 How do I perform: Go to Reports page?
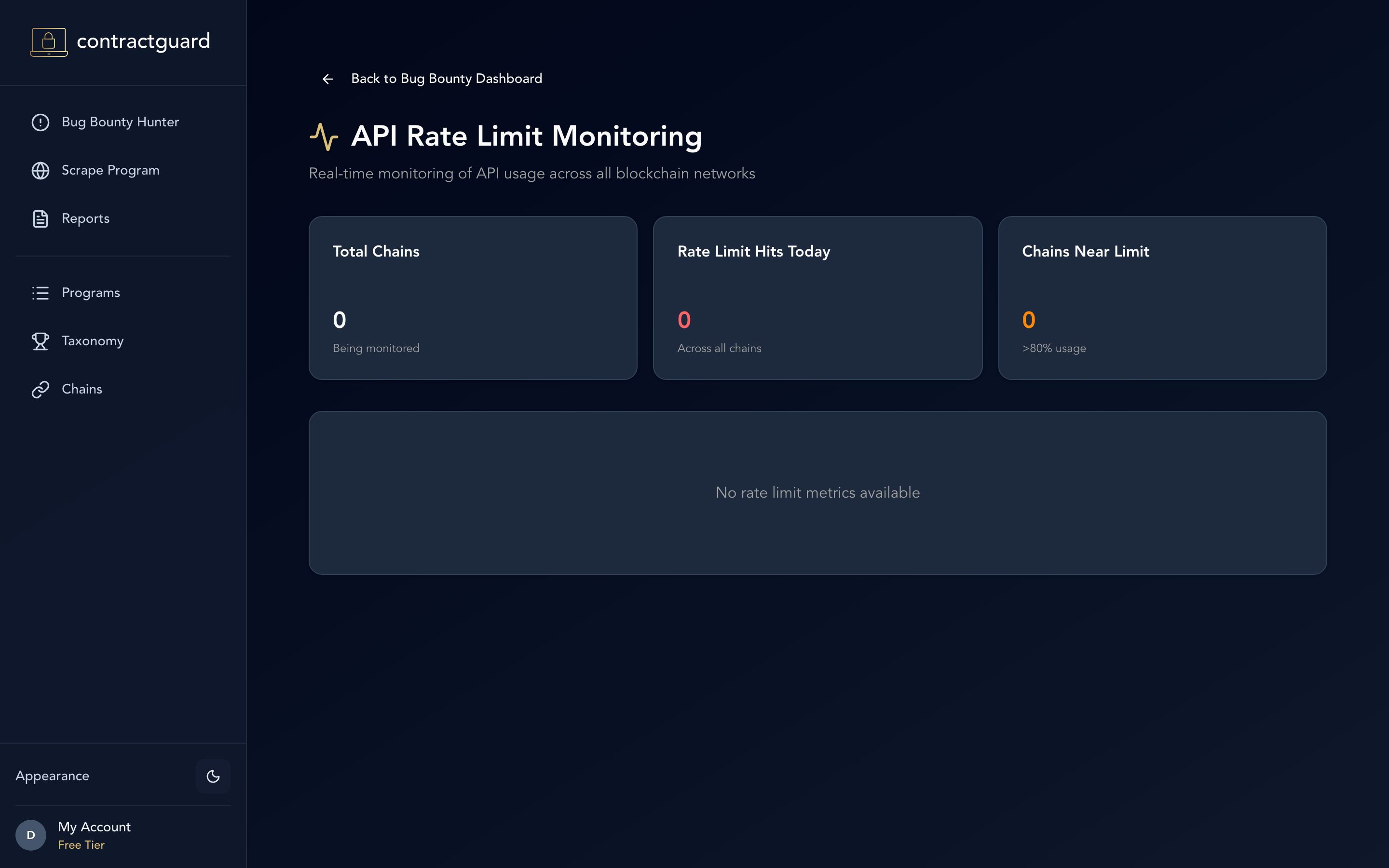[x=123, y=219]
